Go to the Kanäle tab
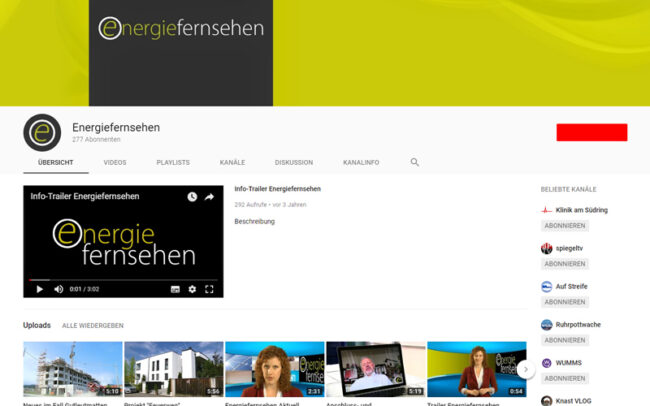650x406 pixels. (232, 163)
